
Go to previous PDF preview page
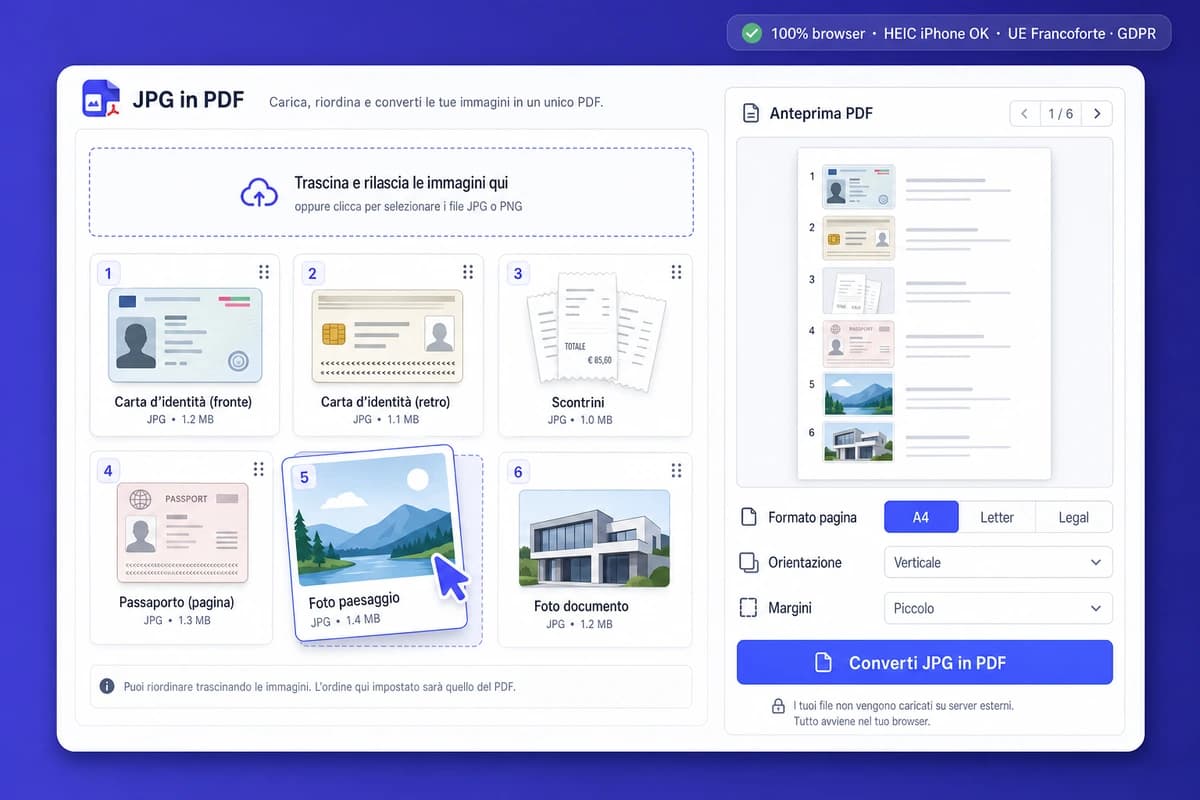tap(1024, 114)
